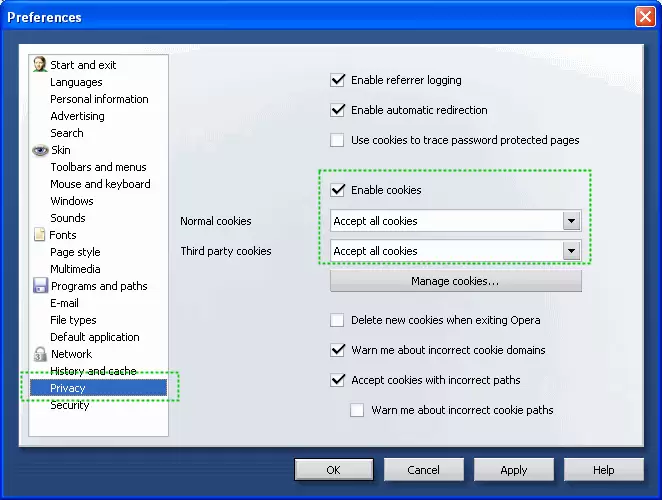This screenshot has width=662, height=500.
Task: Toggle Delete new cookies when exiting Opera
Action: [338, 320]
